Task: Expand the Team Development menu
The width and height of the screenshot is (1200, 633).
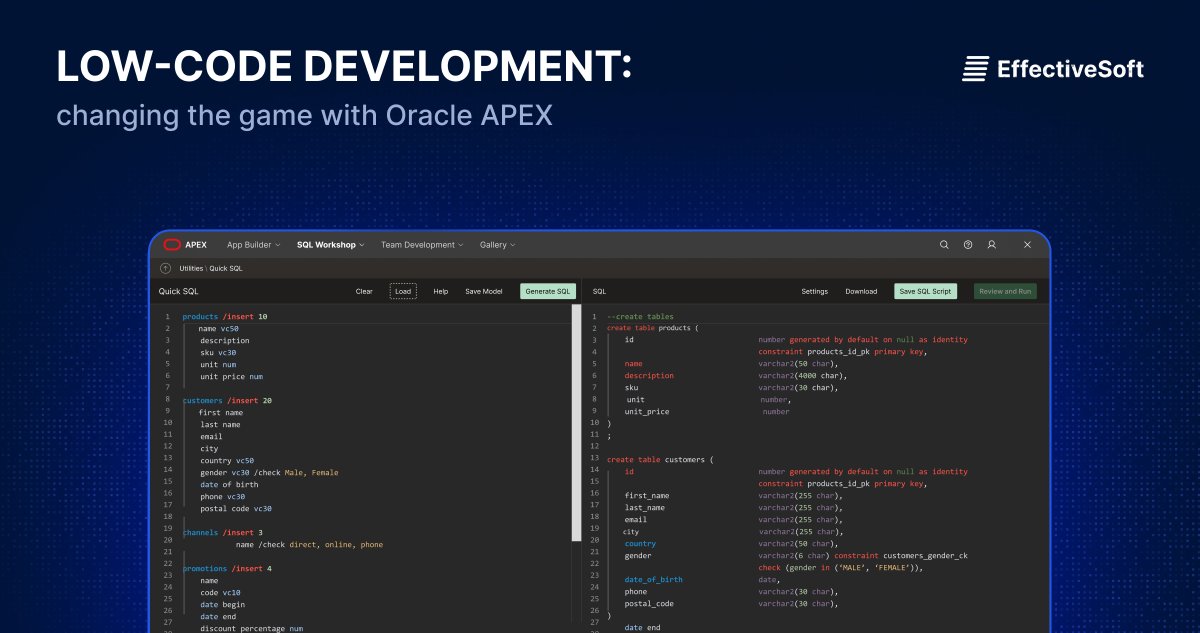Action: click(422, 245)
